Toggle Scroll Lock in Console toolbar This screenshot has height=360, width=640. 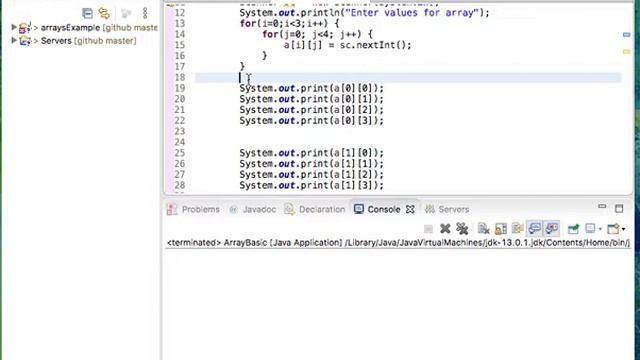501,229
